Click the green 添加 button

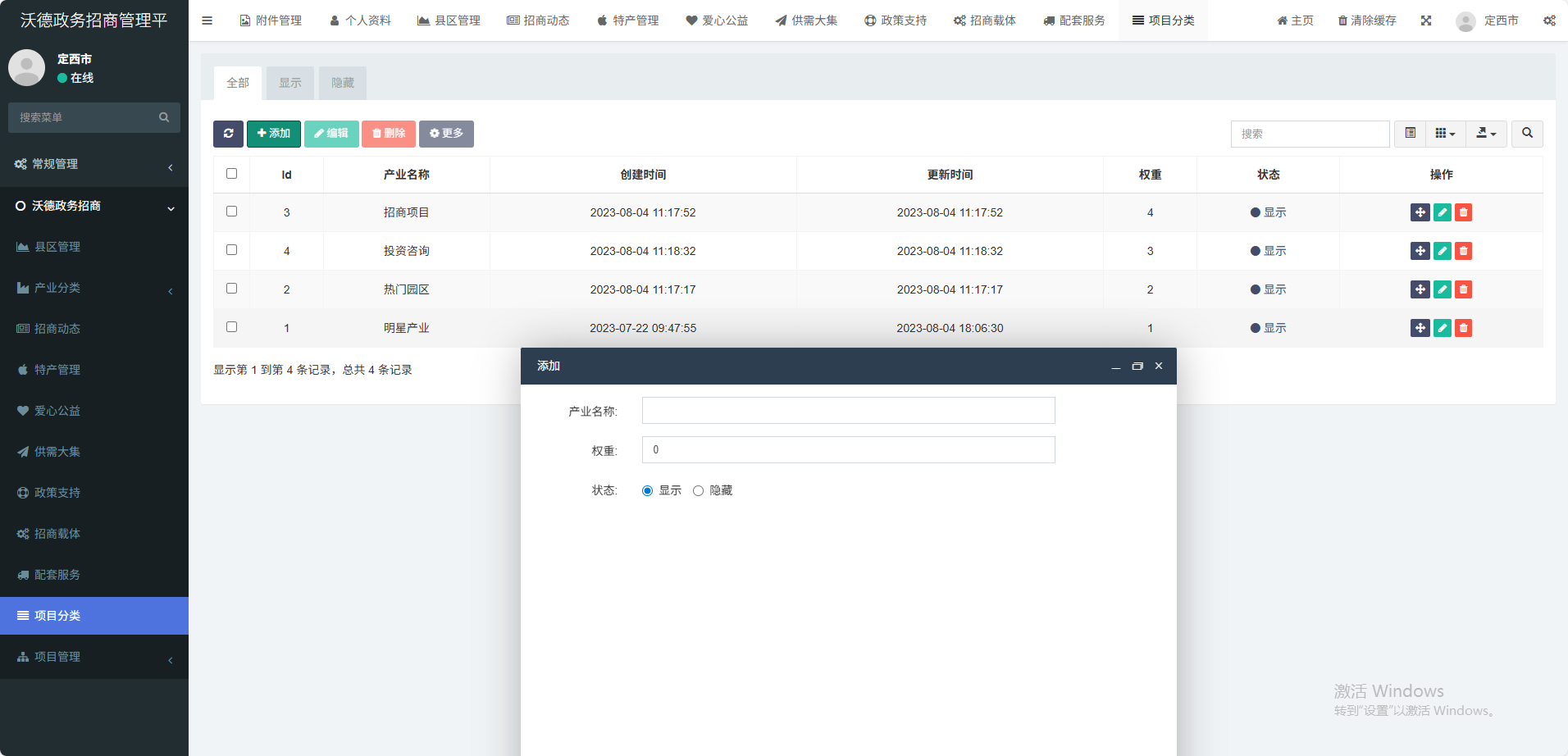tap(274, 134)
